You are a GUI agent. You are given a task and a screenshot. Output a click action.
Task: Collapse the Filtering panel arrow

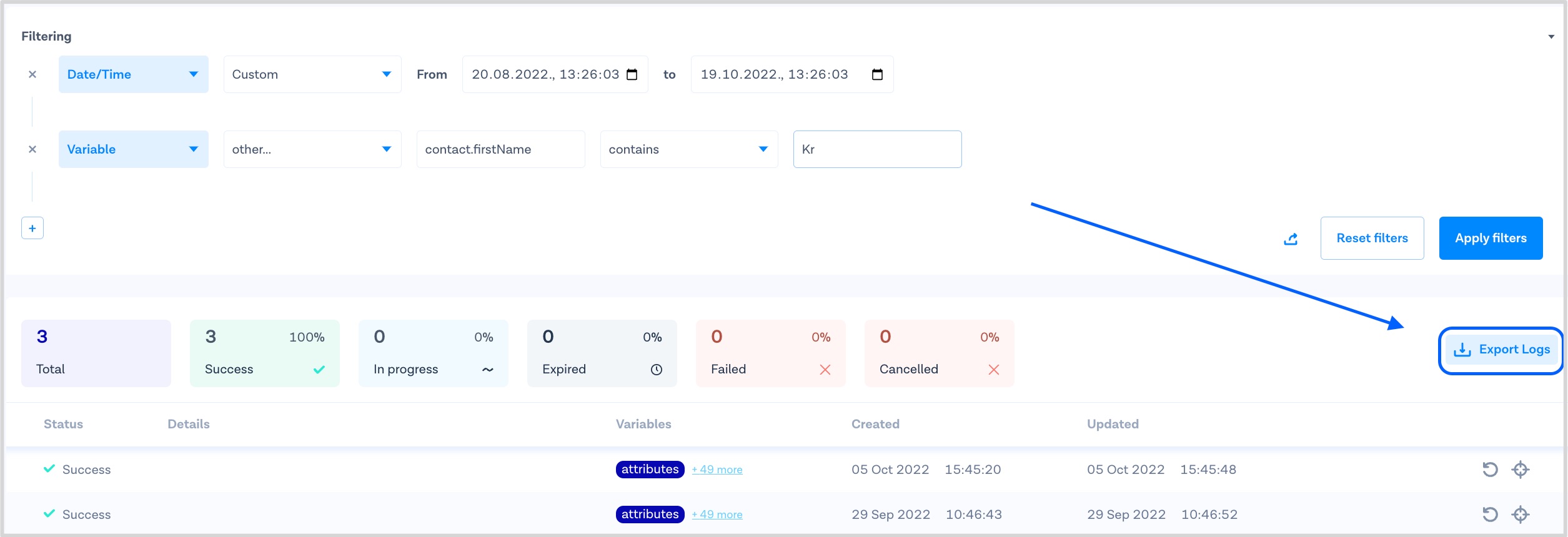coord(1551,37)
